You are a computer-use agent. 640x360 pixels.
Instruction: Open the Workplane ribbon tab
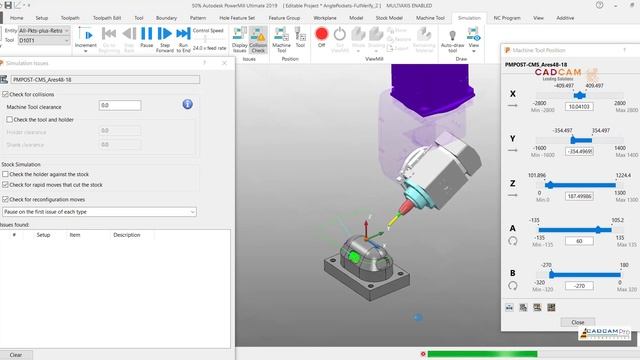[x=325, y=18]
